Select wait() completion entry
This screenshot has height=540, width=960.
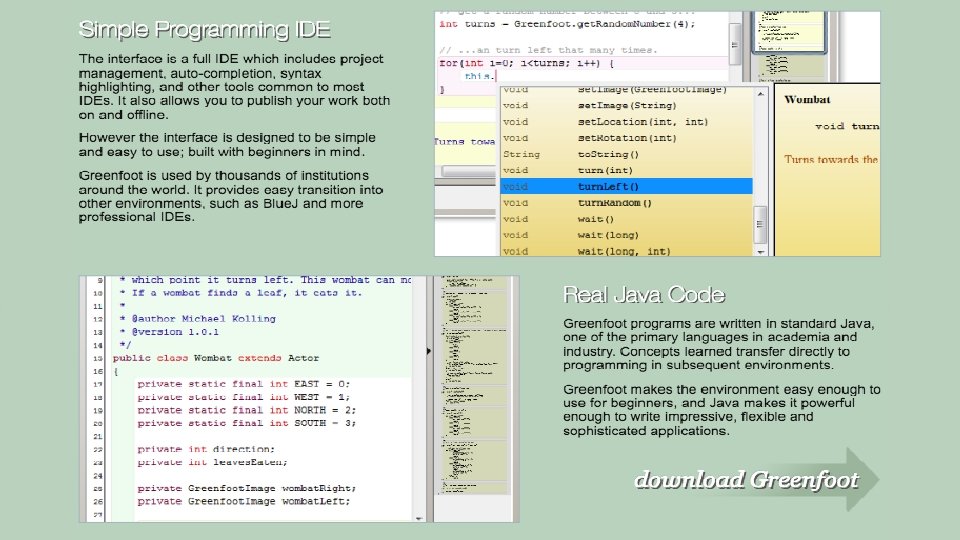pos(626,219)
